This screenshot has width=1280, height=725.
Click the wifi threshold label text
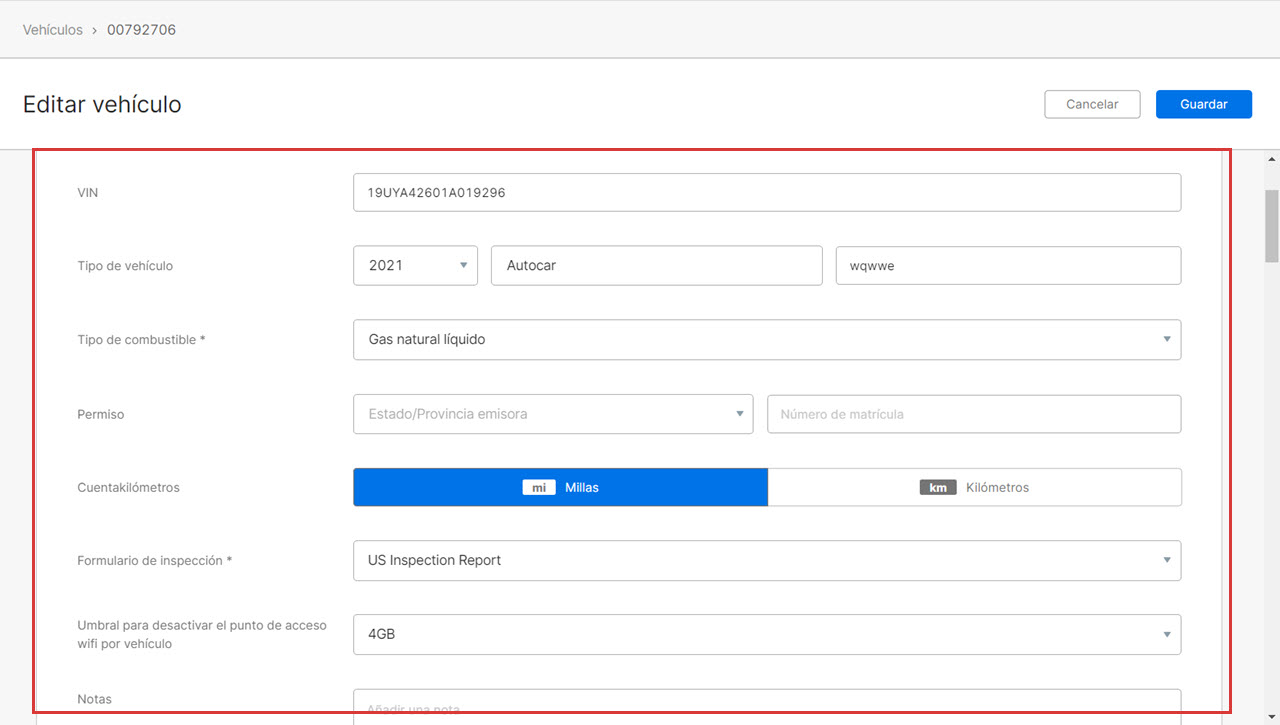tap(202, 634)
